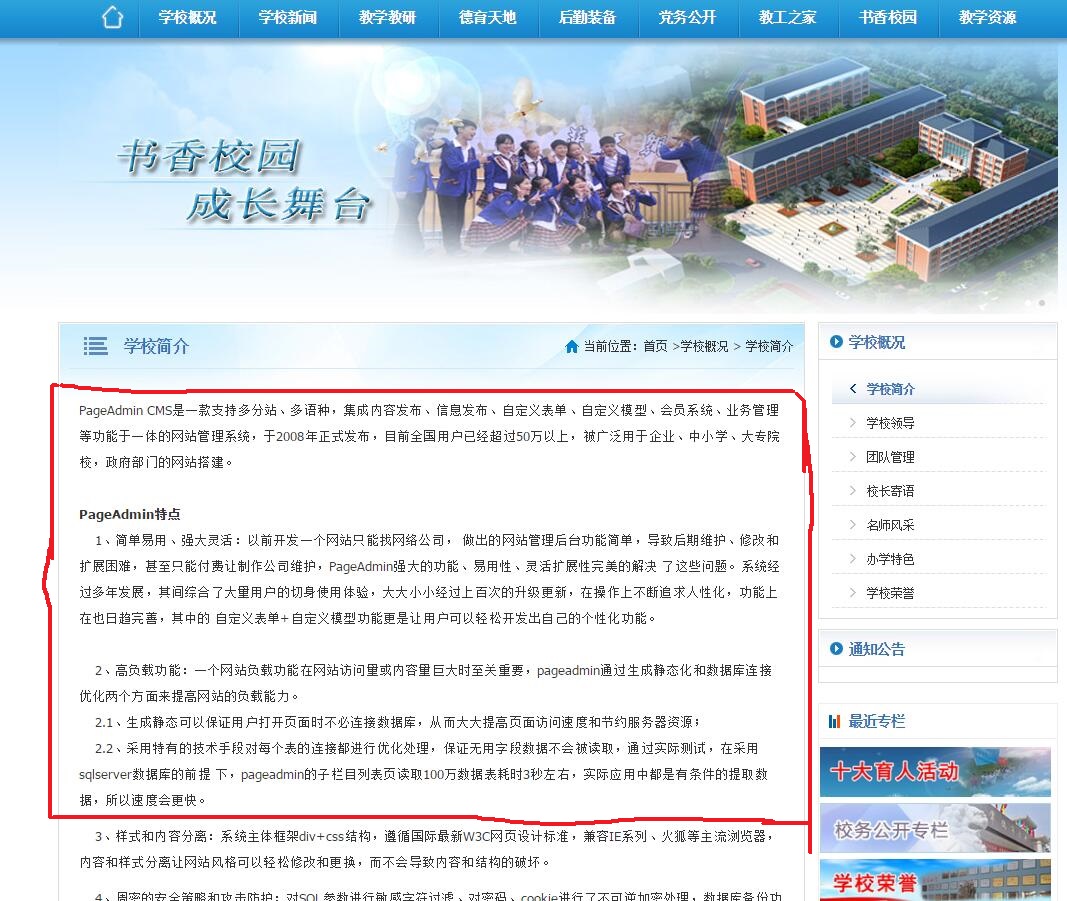This screenshot has height=901, width=1067.
Task: Click the bar chart icon beside 最近专栏
Action: pos(835,721)
